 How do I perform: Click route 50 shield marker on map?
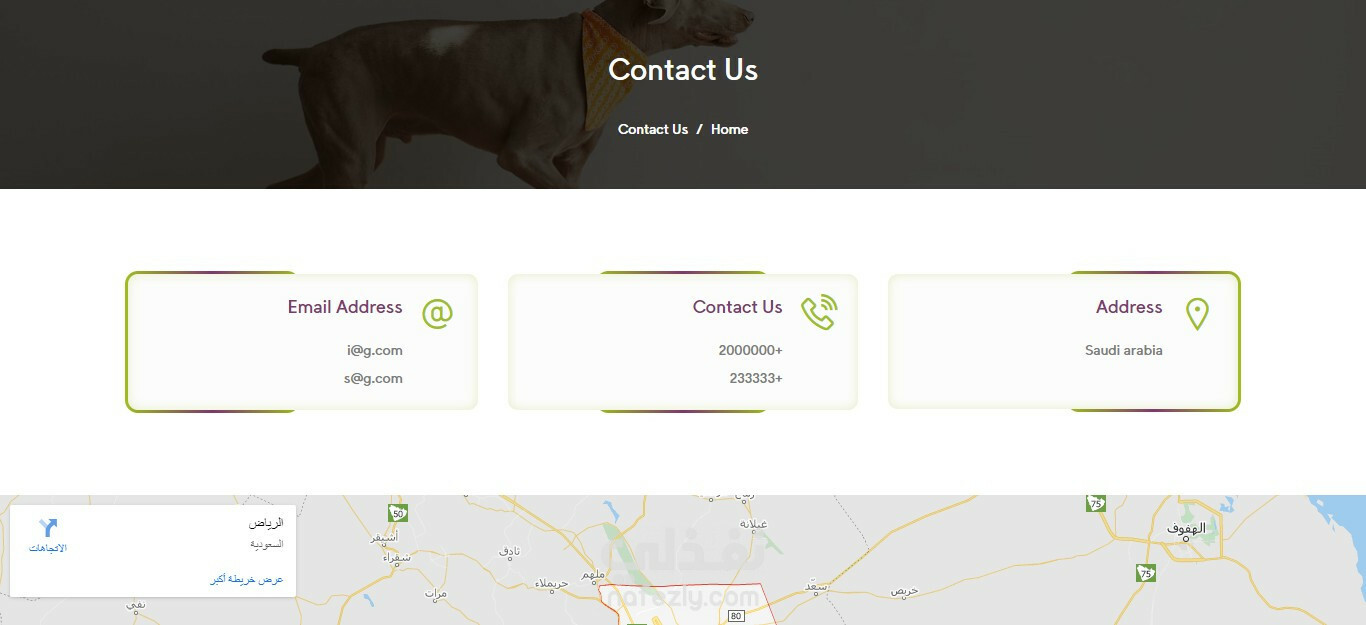pos(398,513)
